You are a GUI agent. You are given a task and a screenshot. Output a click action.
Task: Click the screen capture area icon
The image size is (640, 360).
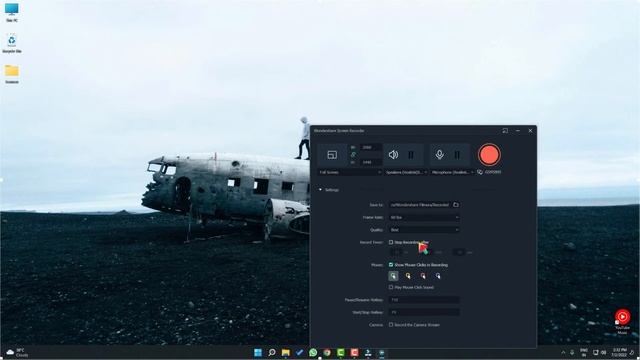pyautogui.click(x=332, y=155)
